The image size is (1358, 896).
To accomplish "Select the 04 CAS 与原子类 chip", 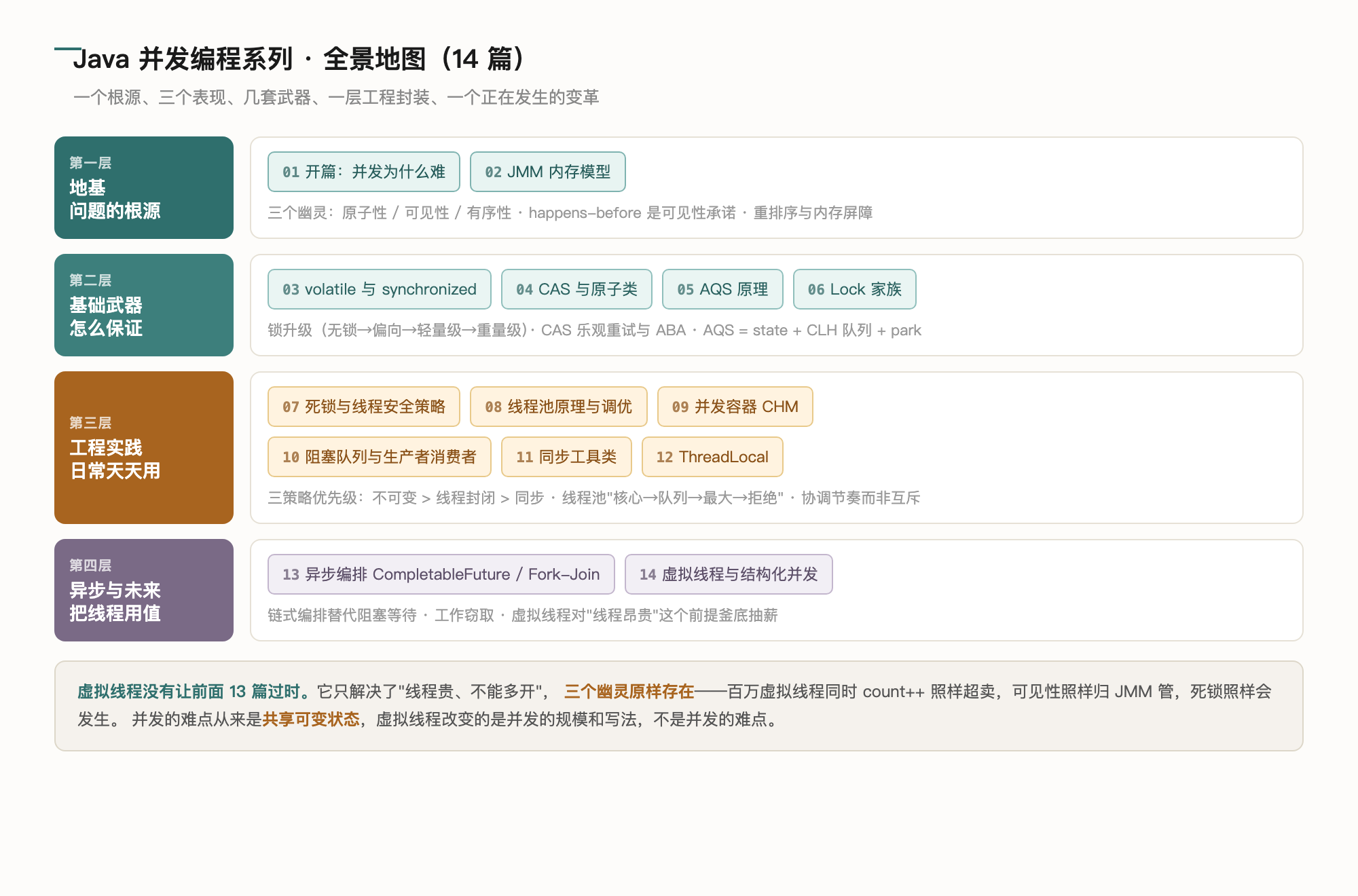I will click(576, 289).
